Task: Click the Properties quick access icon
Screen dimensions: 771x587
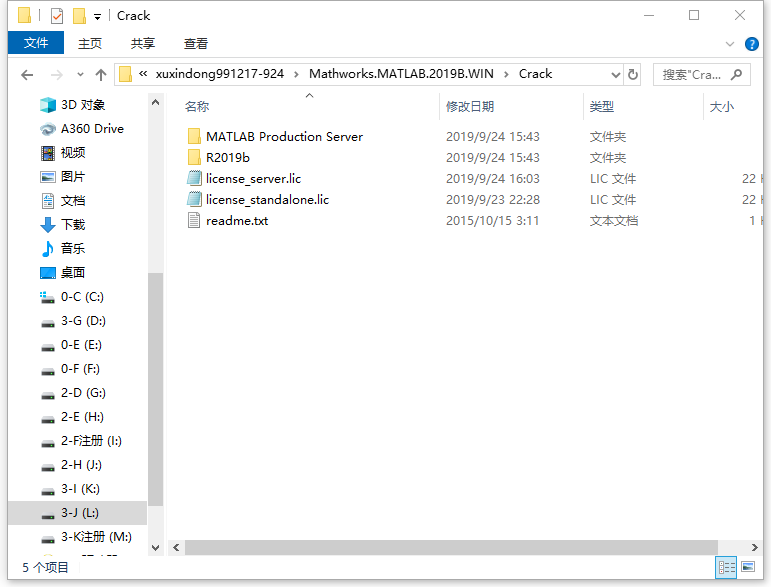Action: click(57, 16)
